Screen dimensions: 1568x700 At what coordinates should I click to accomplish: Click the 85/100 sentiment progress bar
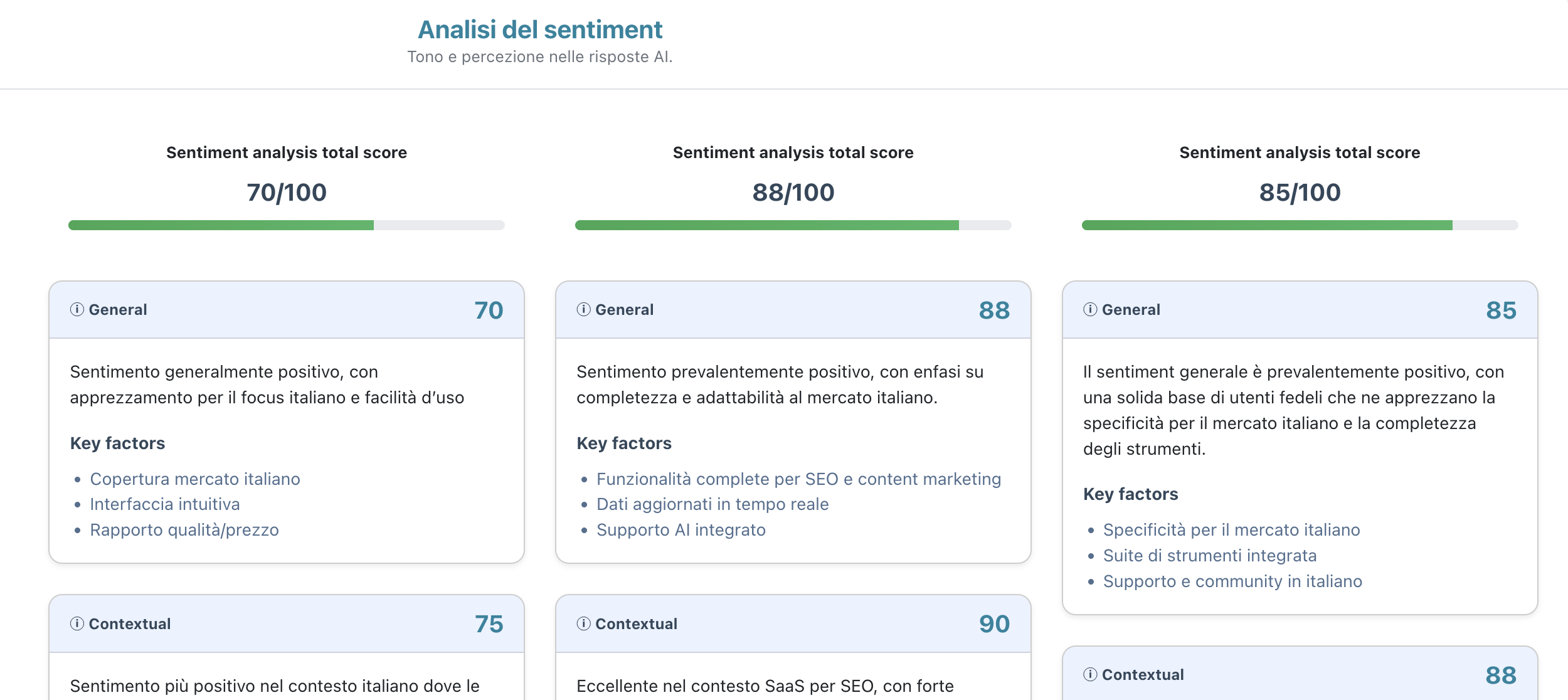click(x=1300, y=225)
